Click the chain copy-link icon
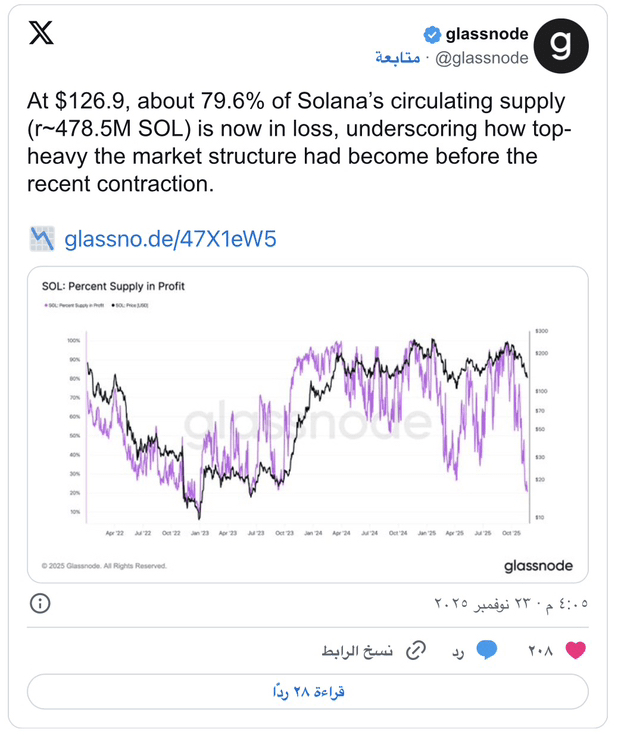This screenshot has width=621, height=735. point(412,650)
